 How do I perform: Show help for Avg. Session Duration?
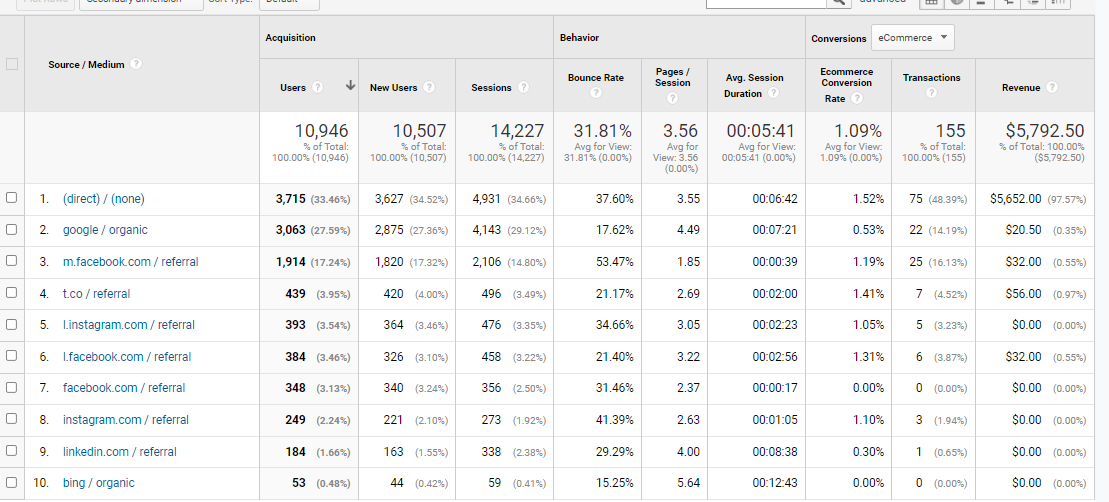774,93
